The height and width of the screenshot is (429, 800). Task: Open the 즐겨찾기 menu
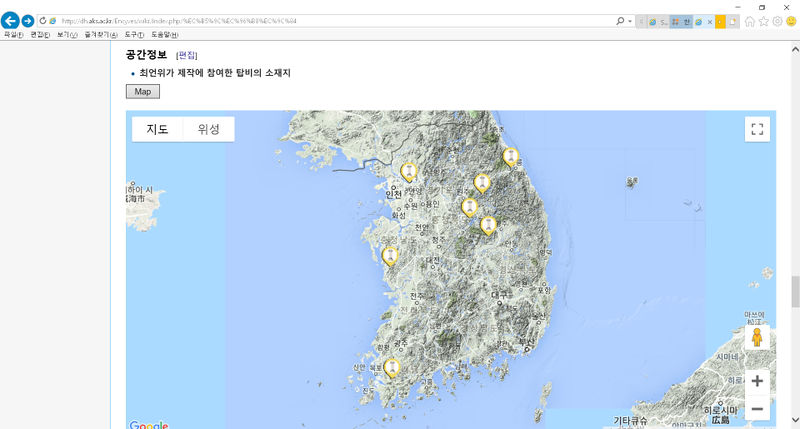pos(101,34)
